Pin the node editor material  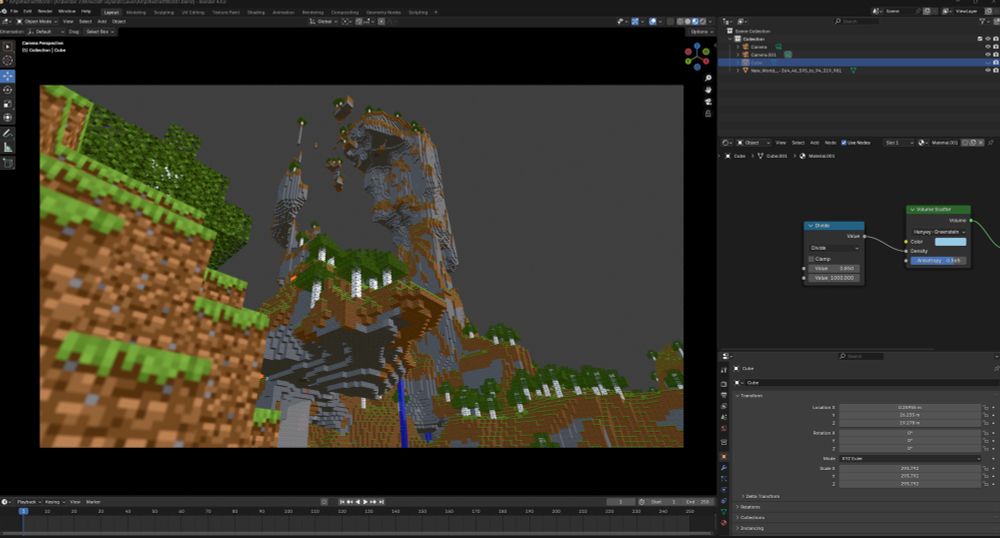click(x=990, y=143)
